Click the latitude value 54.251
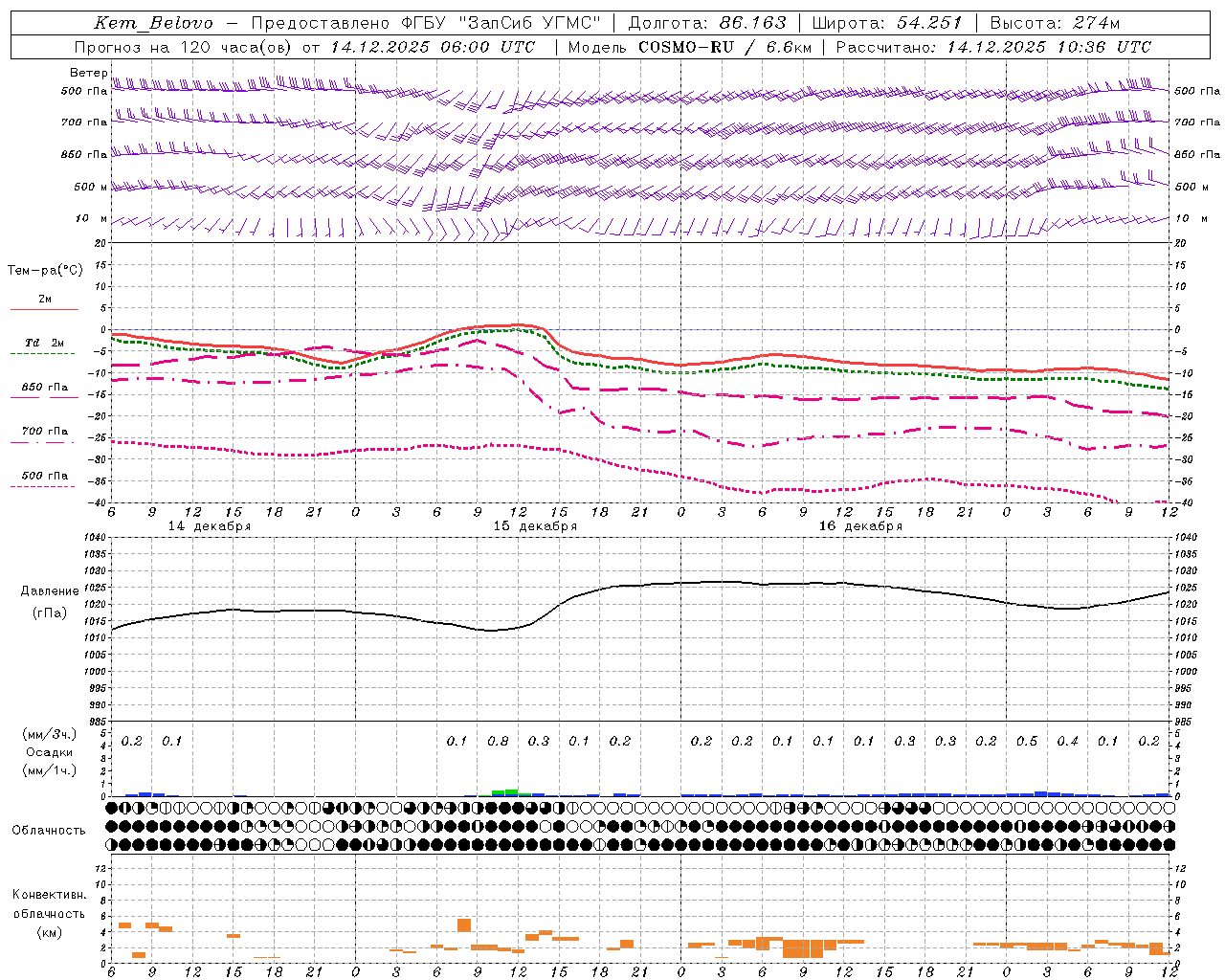The height and width of the screenshot is (980, 1225). tap(929, 23)
